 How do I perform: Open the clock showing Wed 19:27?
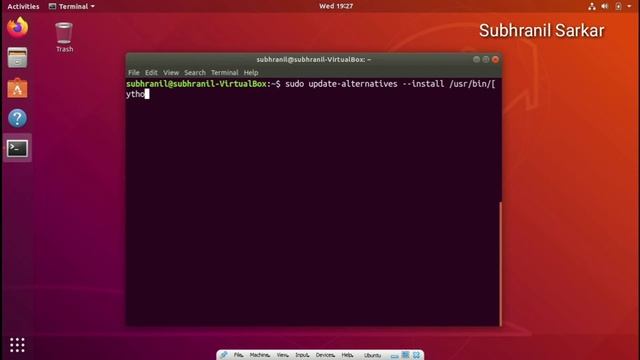336,6
